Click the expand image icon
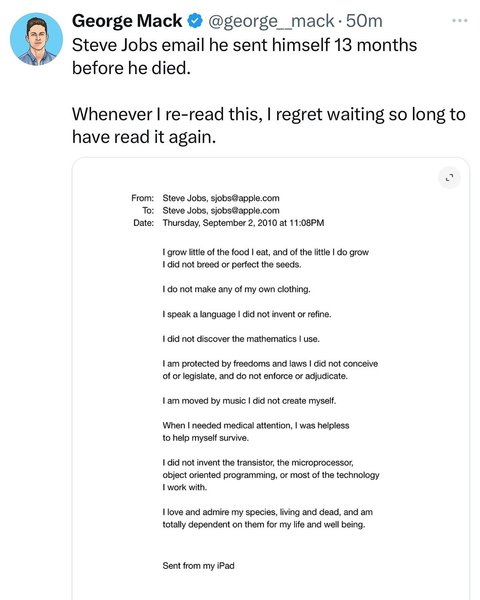 [449, 178]
